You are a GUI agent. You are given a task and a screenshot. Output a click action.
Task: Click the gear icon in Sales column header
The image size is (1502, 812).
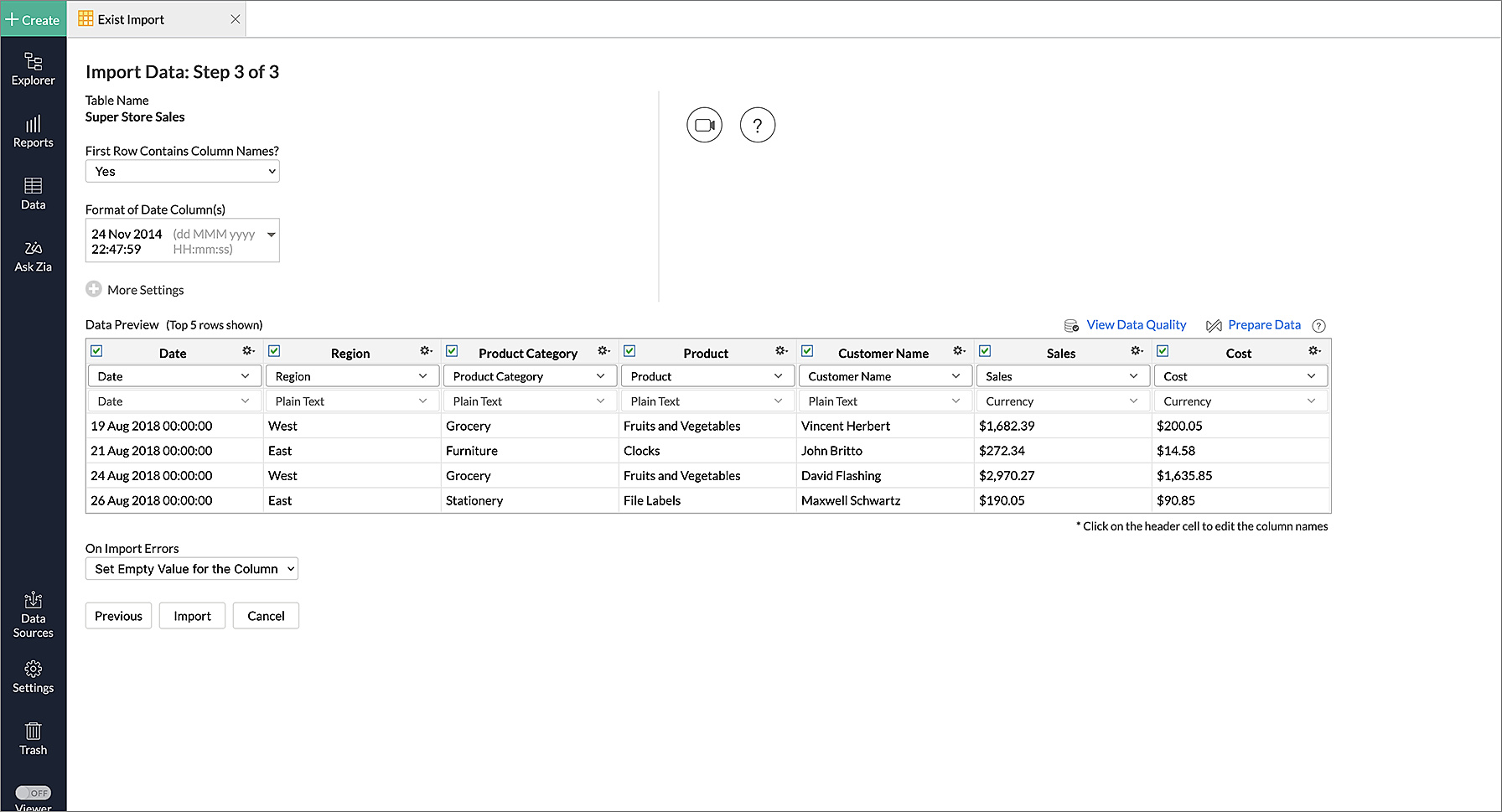1137,351
